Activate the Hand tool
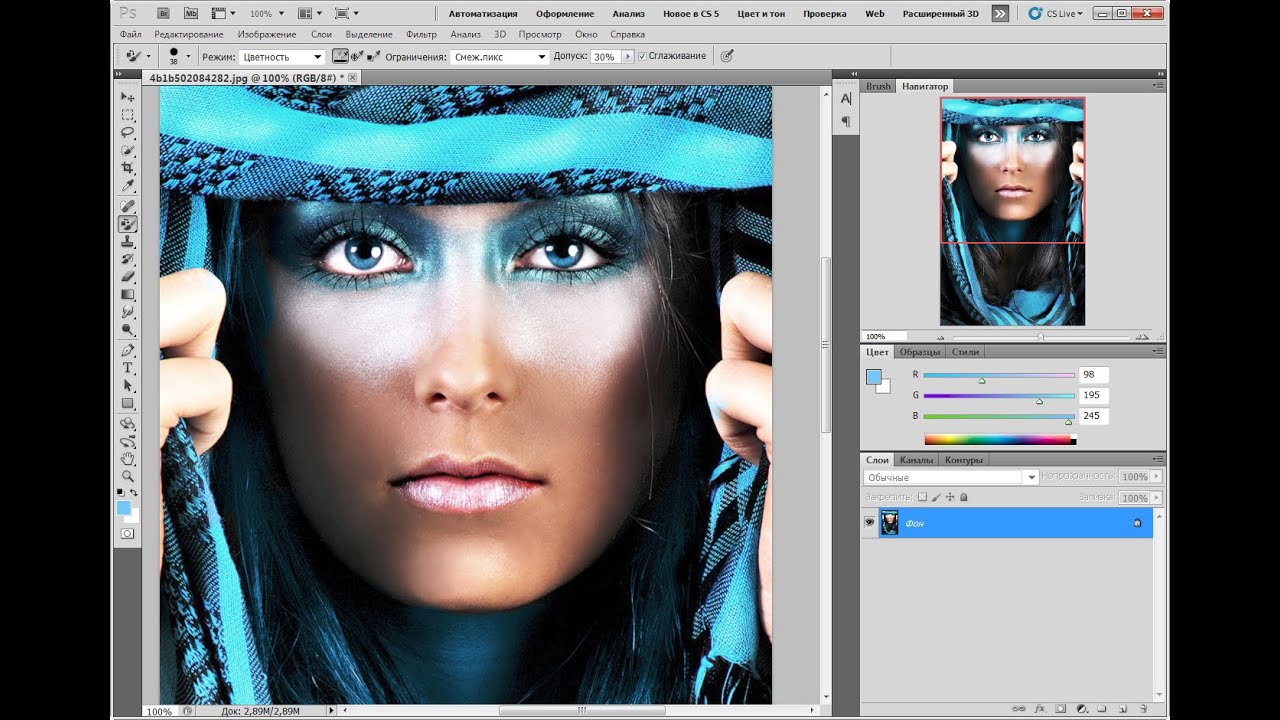This screenshot has height=720, width=1280. point(128,459)
